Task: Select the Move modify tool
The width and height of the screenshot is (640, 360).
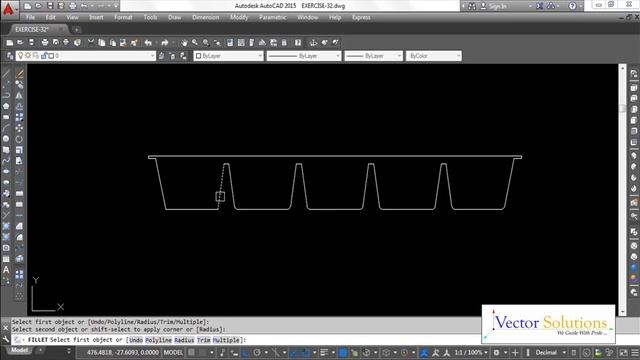Action: coord(19,128)
